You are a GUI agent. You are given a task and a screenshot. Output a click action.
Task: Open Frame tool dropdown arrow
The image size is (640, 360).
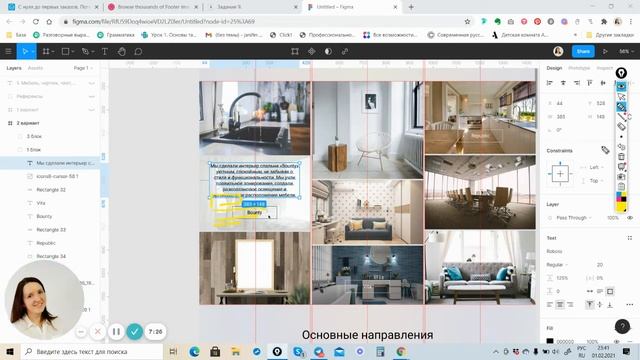(x=53, y=51)
